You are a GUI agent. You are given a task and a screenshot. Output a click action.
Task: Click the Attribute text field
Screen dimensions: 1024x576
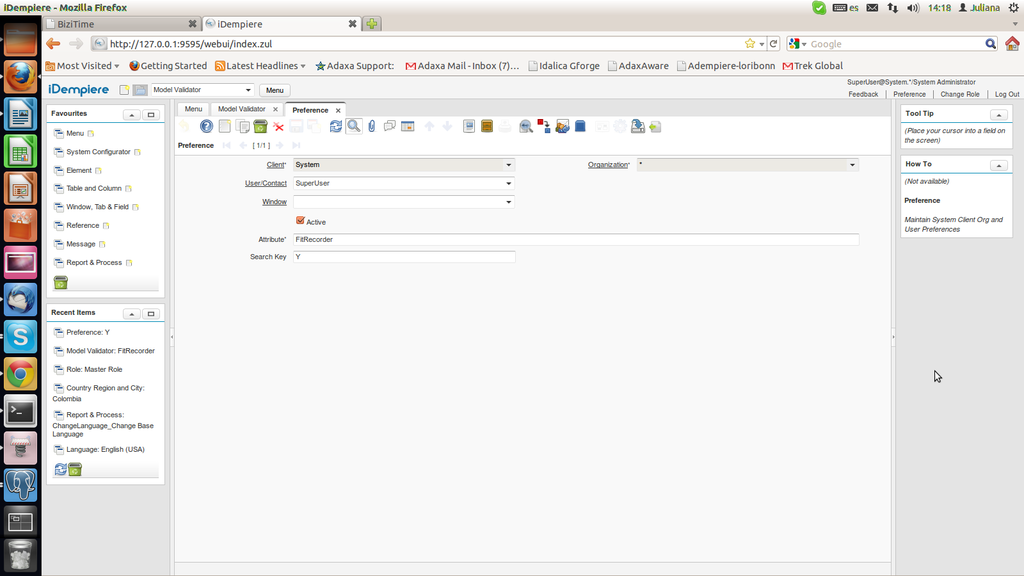click(x=575, y=240)
